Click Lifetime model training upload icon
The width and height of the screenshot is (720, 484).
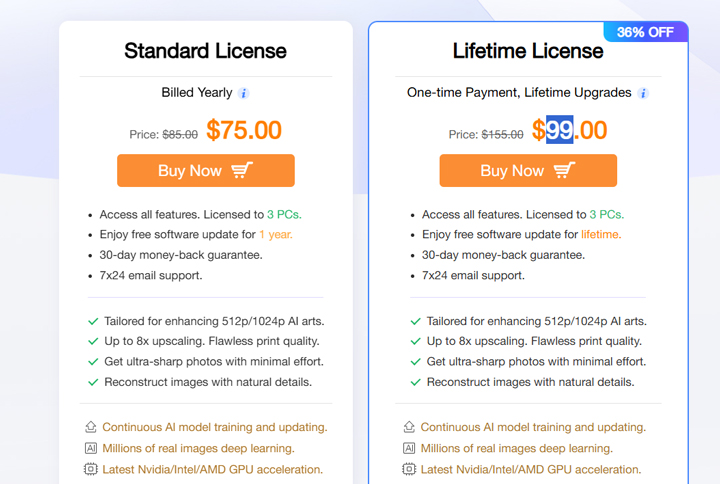[409, 427]
